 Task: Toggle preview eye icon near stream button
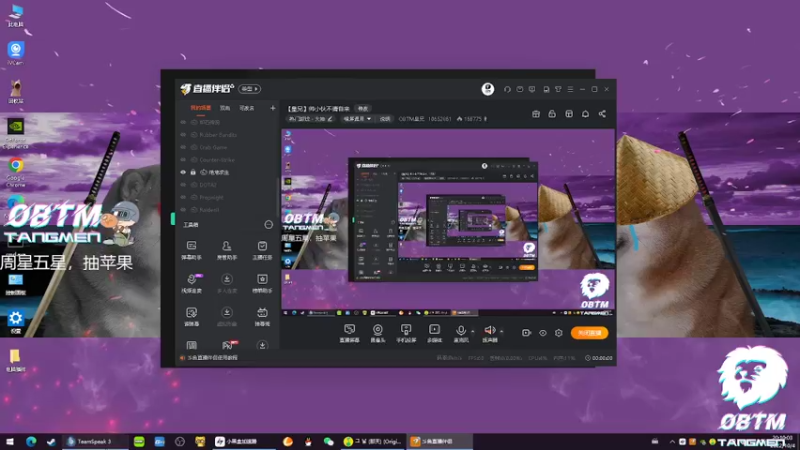543,333
